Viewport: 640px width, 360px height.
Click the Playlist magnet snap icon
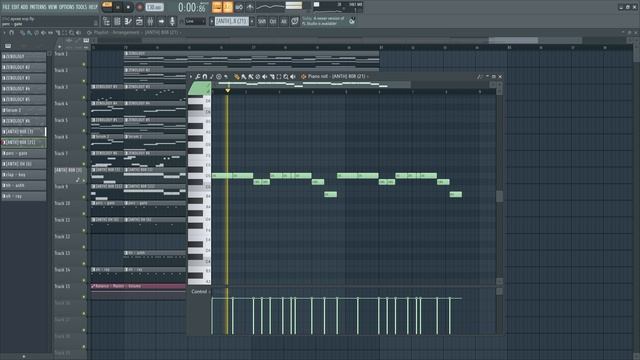coord(11,33)
